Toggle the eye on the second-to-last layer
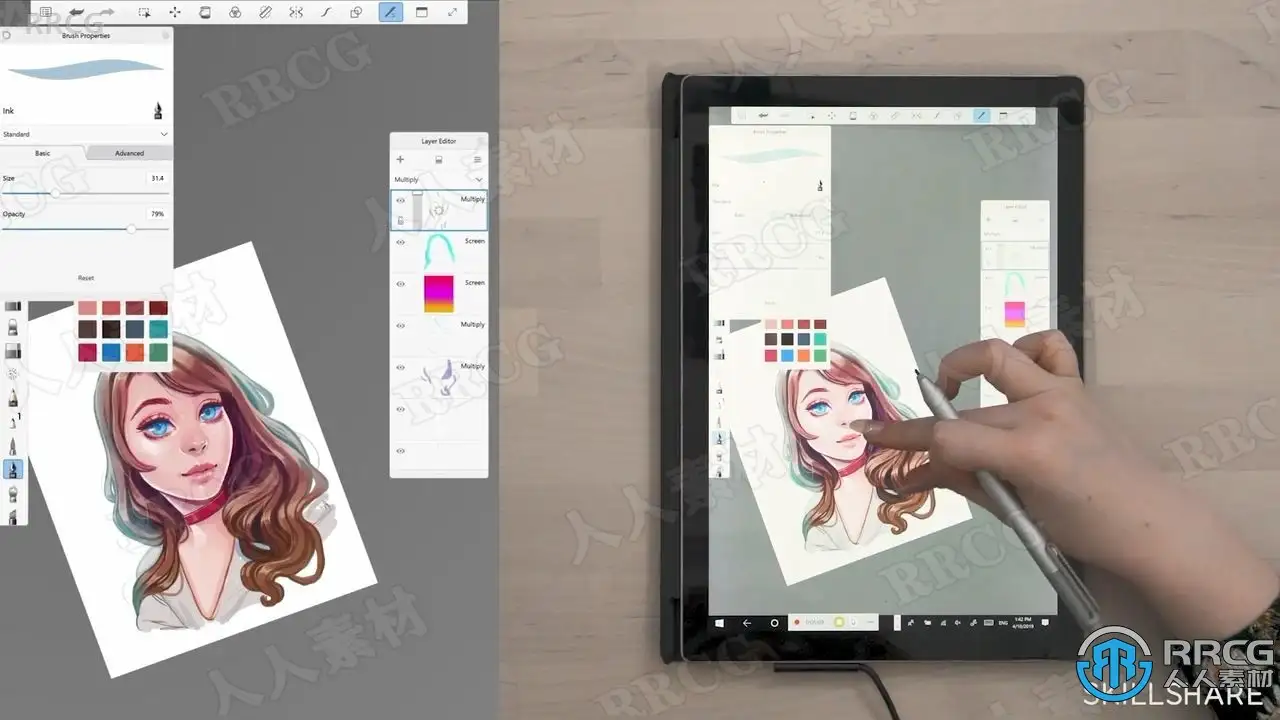The height and width of the screenshot is (720, 1280). click(400, 409)
